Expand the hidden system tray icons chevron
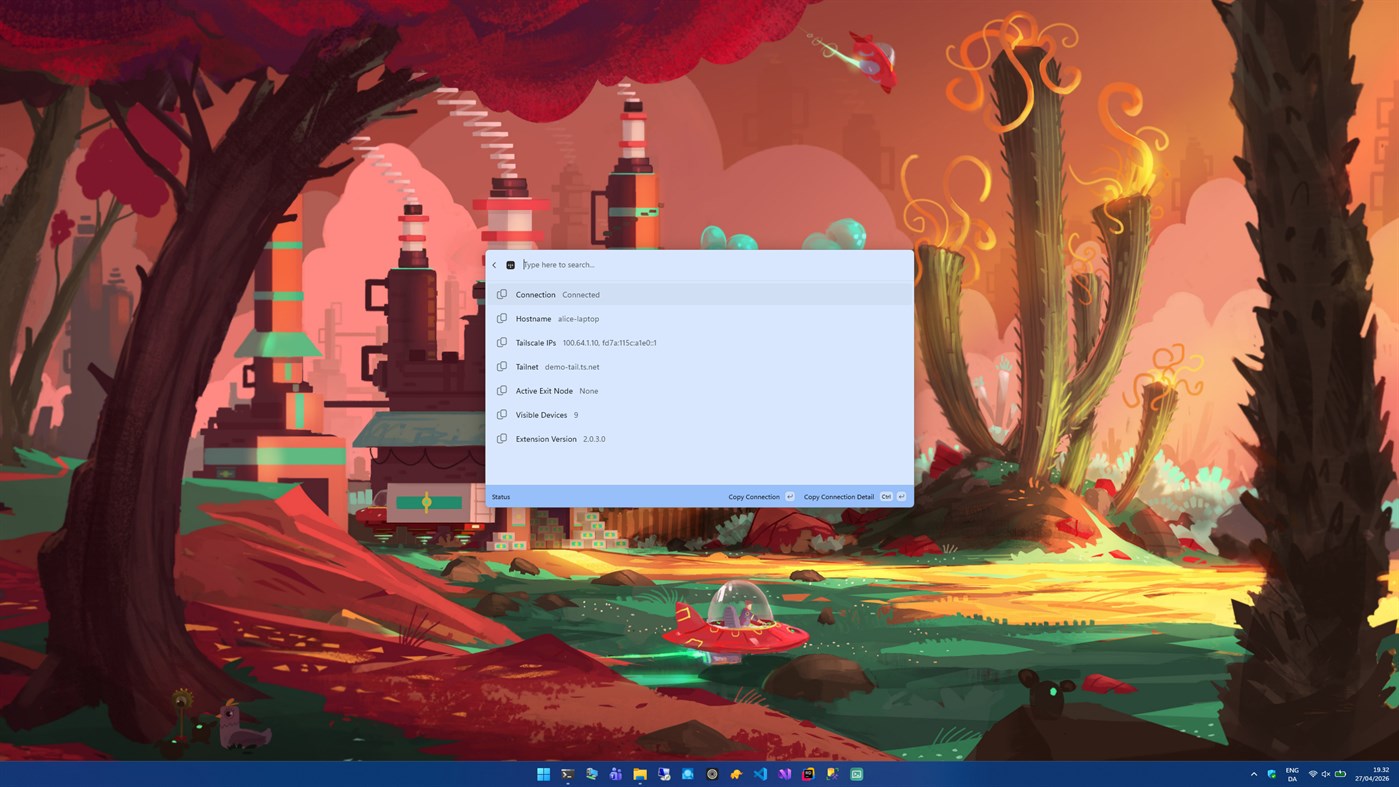Image resolution: width=1399 pixels, height=787 pixels. [x=1254, y=774]
